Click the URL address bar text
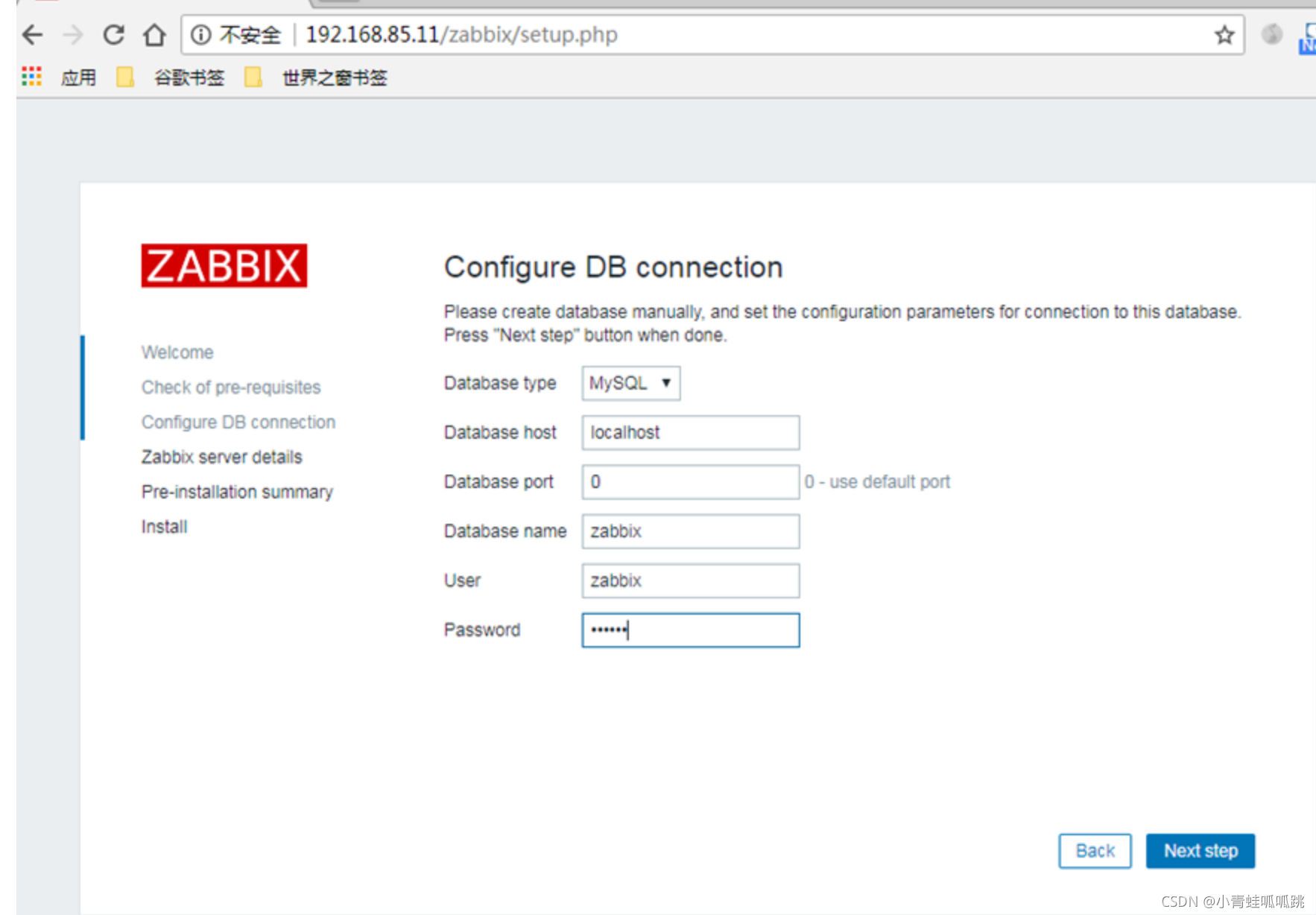This screenshot has width=1316, height=915. pyautogui.click(x=461, y=34)
